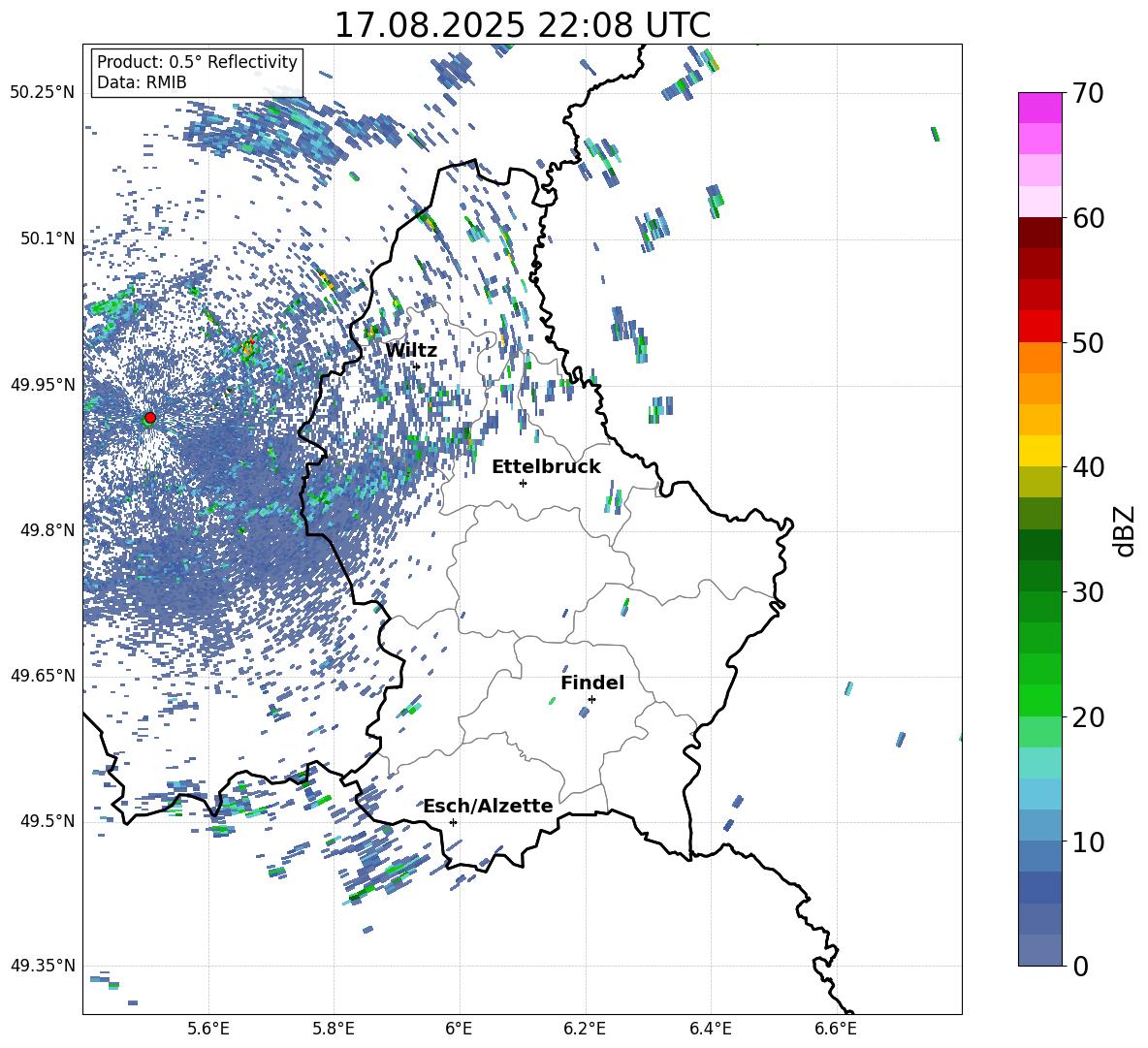The image size is (1148, 1048).
Task: Click the Ettelbruck city label
Action: [546, 467]
